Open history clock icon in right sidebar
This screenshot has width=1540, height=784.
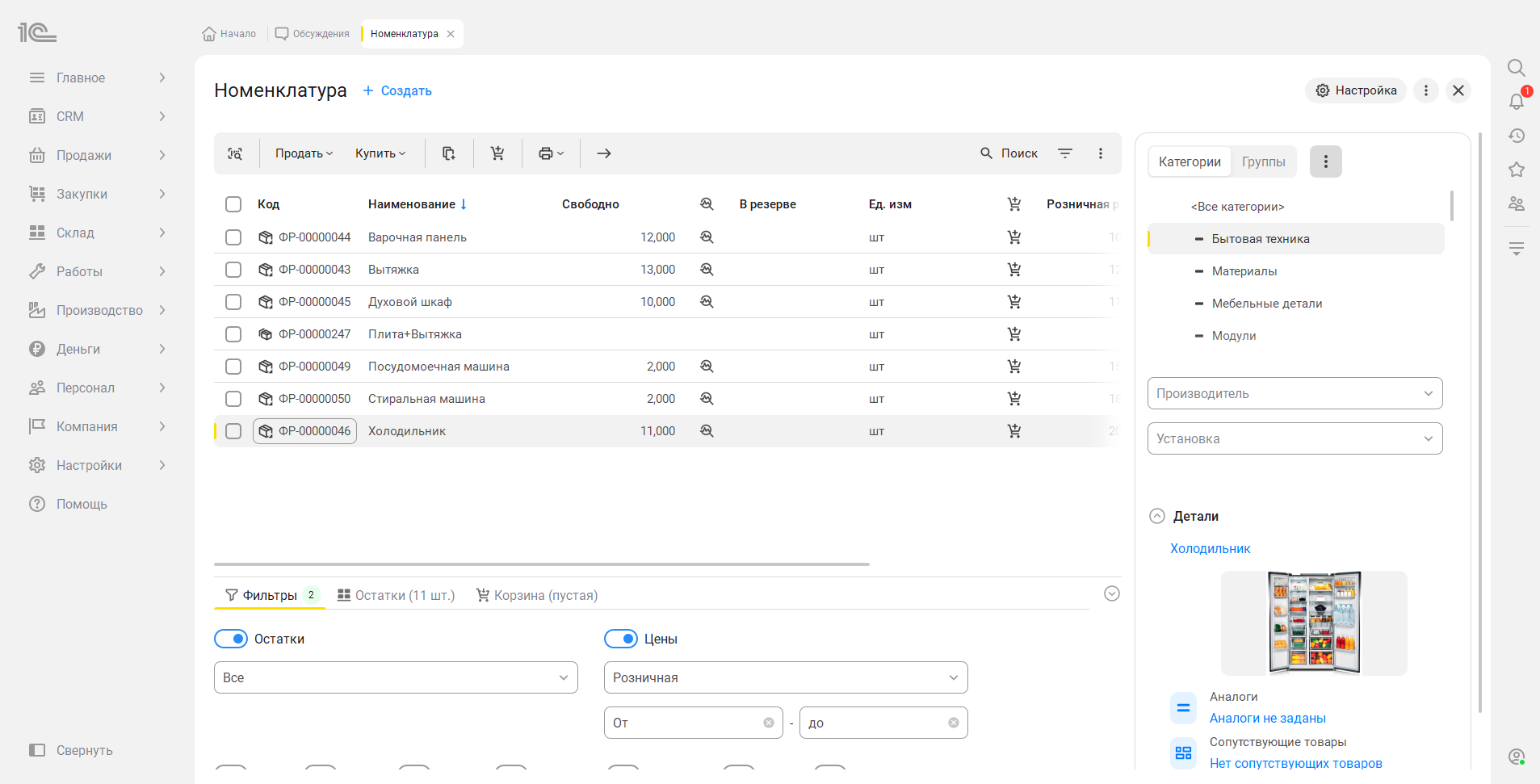pos(1517,136)
